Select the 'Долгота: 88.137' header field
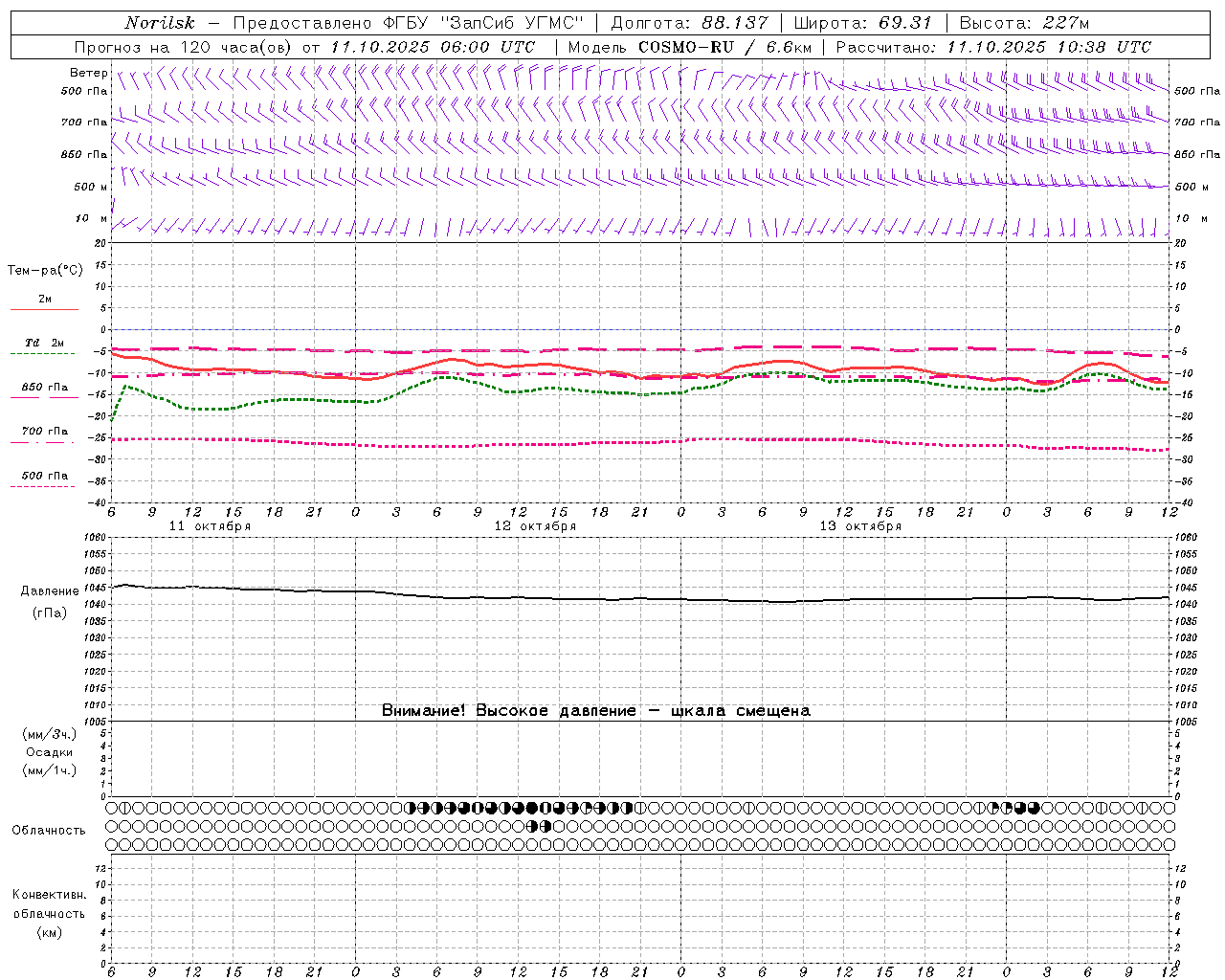 689,23
